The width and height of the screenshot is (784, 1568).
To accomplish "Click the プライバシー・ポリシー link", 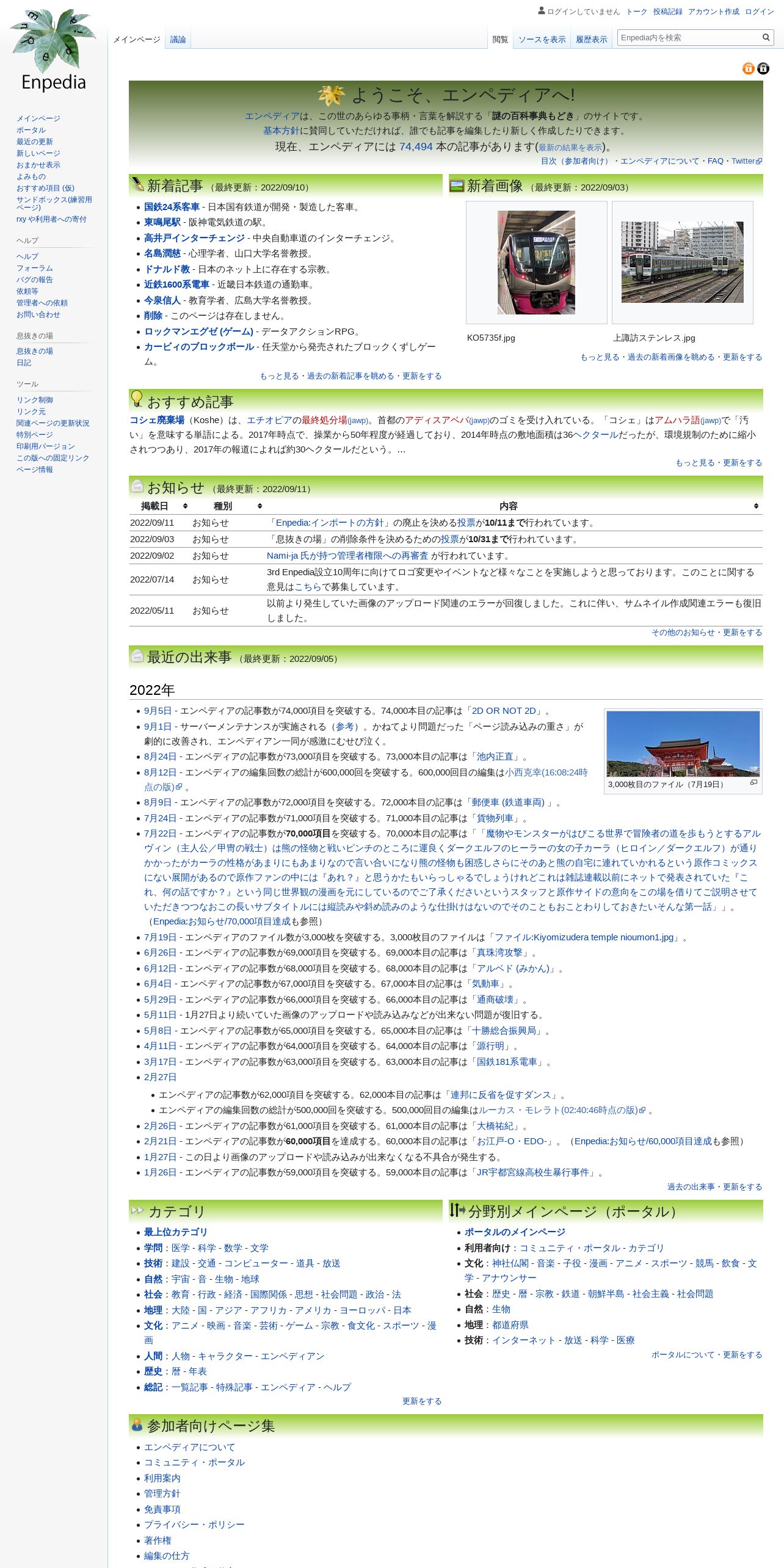I will 194,1525.
